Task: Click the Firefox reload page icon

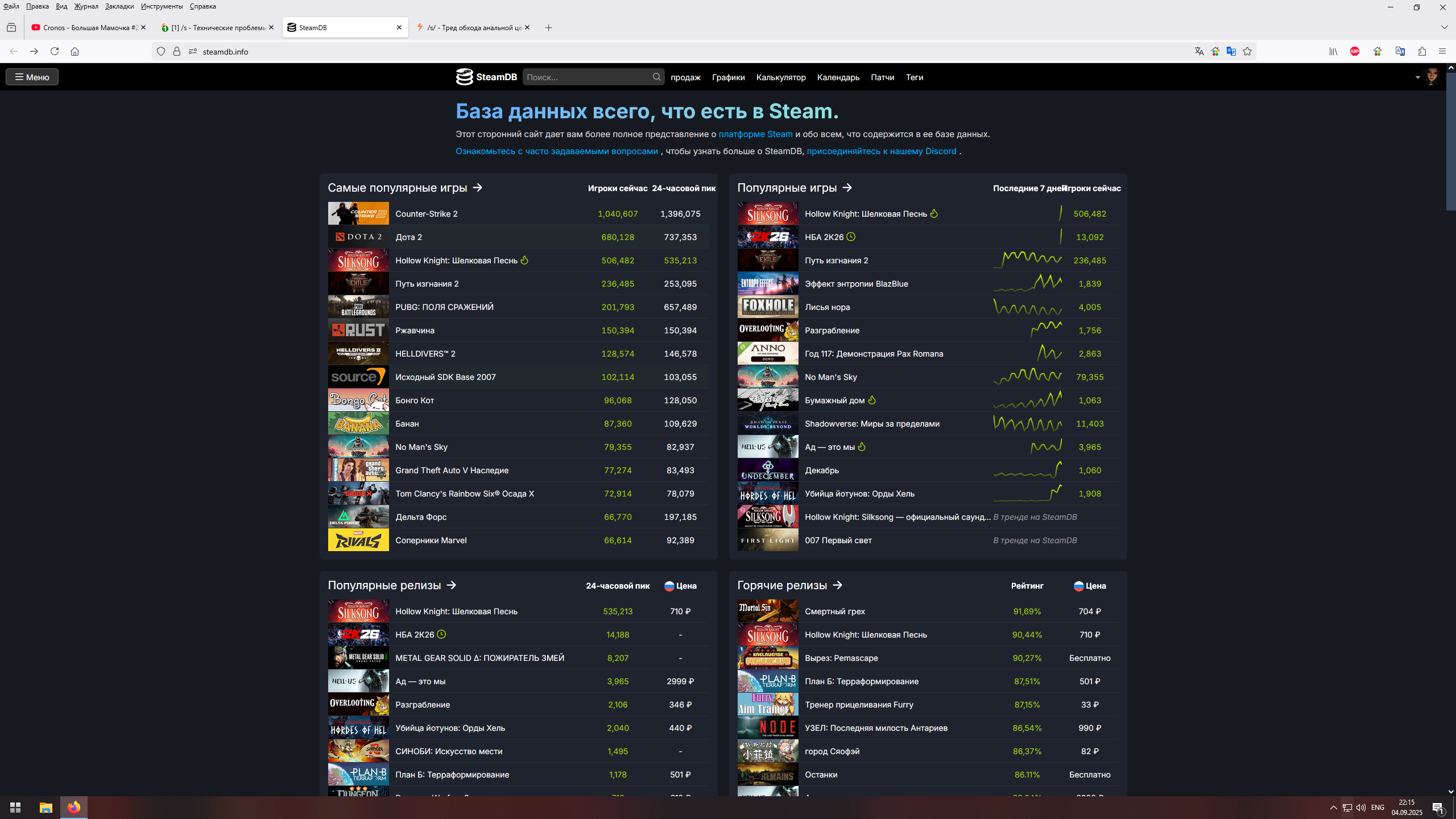Action: [x=55, y=51]
